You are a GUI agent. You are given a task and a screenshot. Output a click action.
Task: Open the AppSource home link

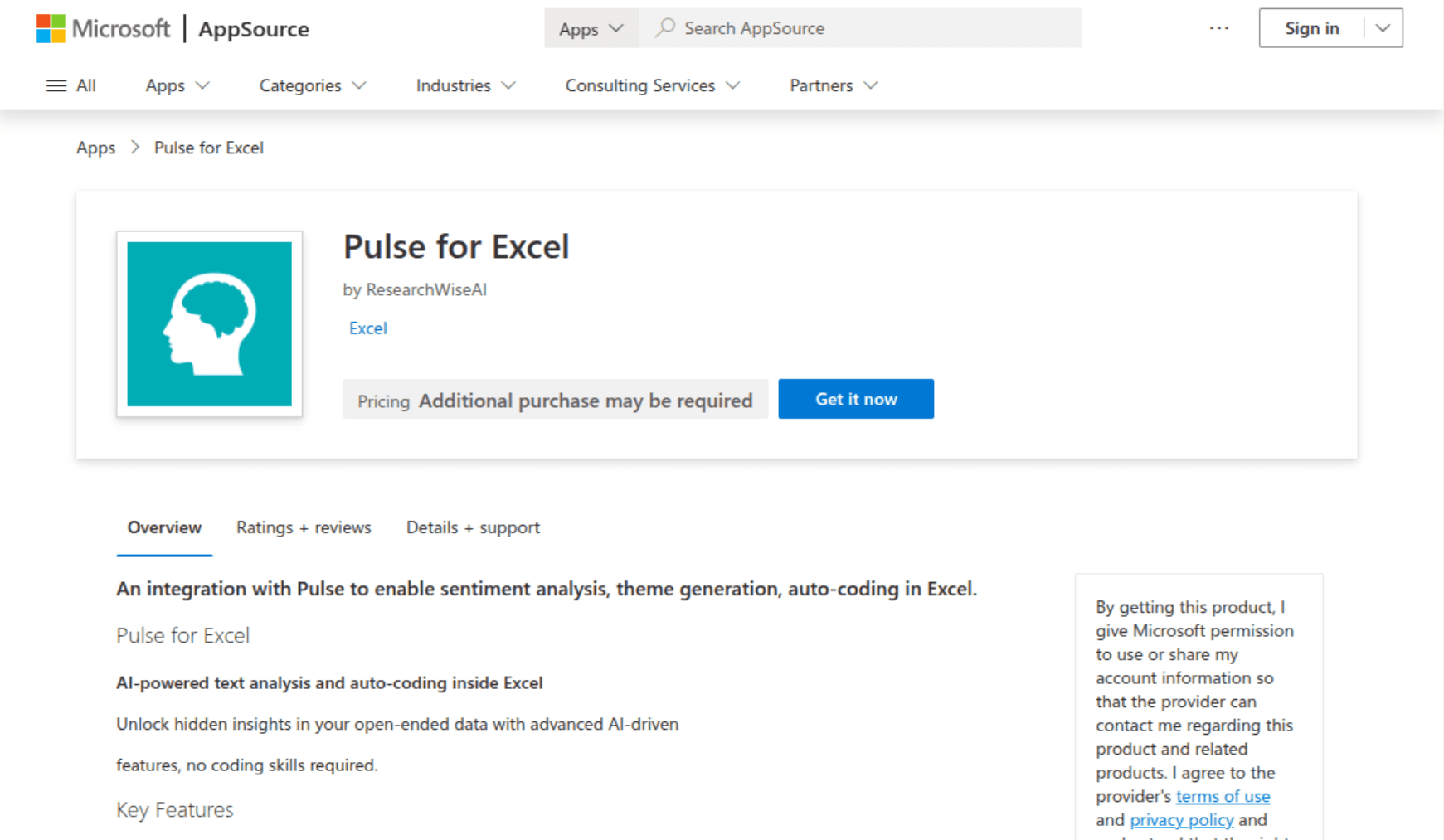click(254, 29)
